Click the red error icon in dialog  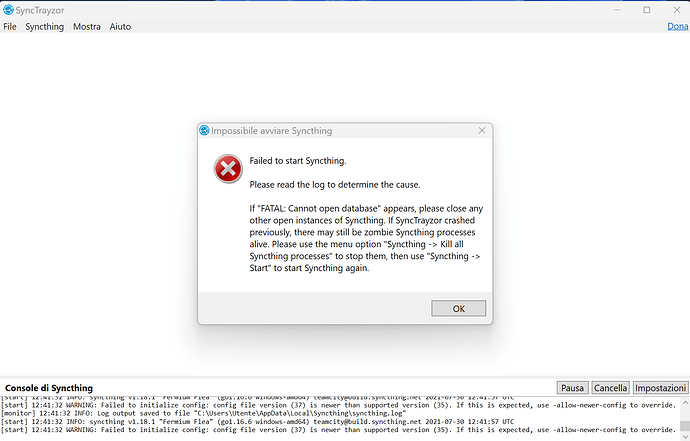228,169
